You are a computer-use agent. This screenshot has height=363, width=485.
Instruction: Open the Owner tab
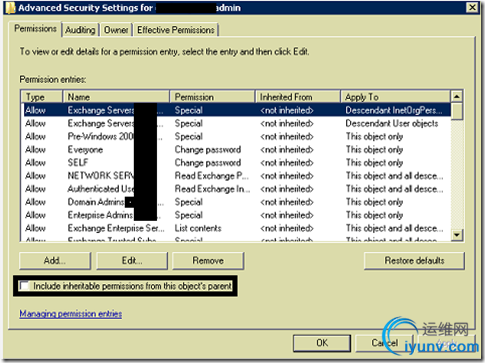tap(116, 30)
